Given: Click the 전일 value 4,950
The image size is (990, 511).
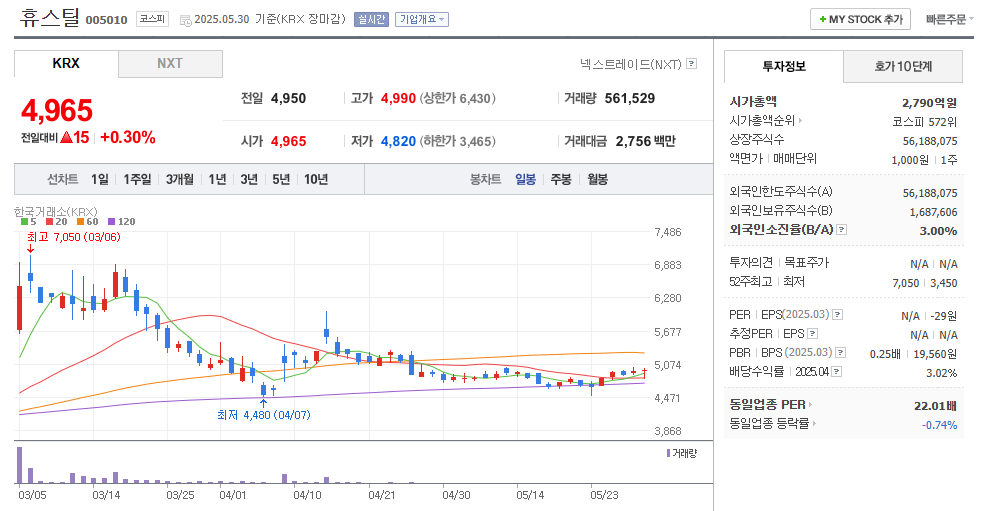Looking at the screenshot, I should (x=289, y=99).
